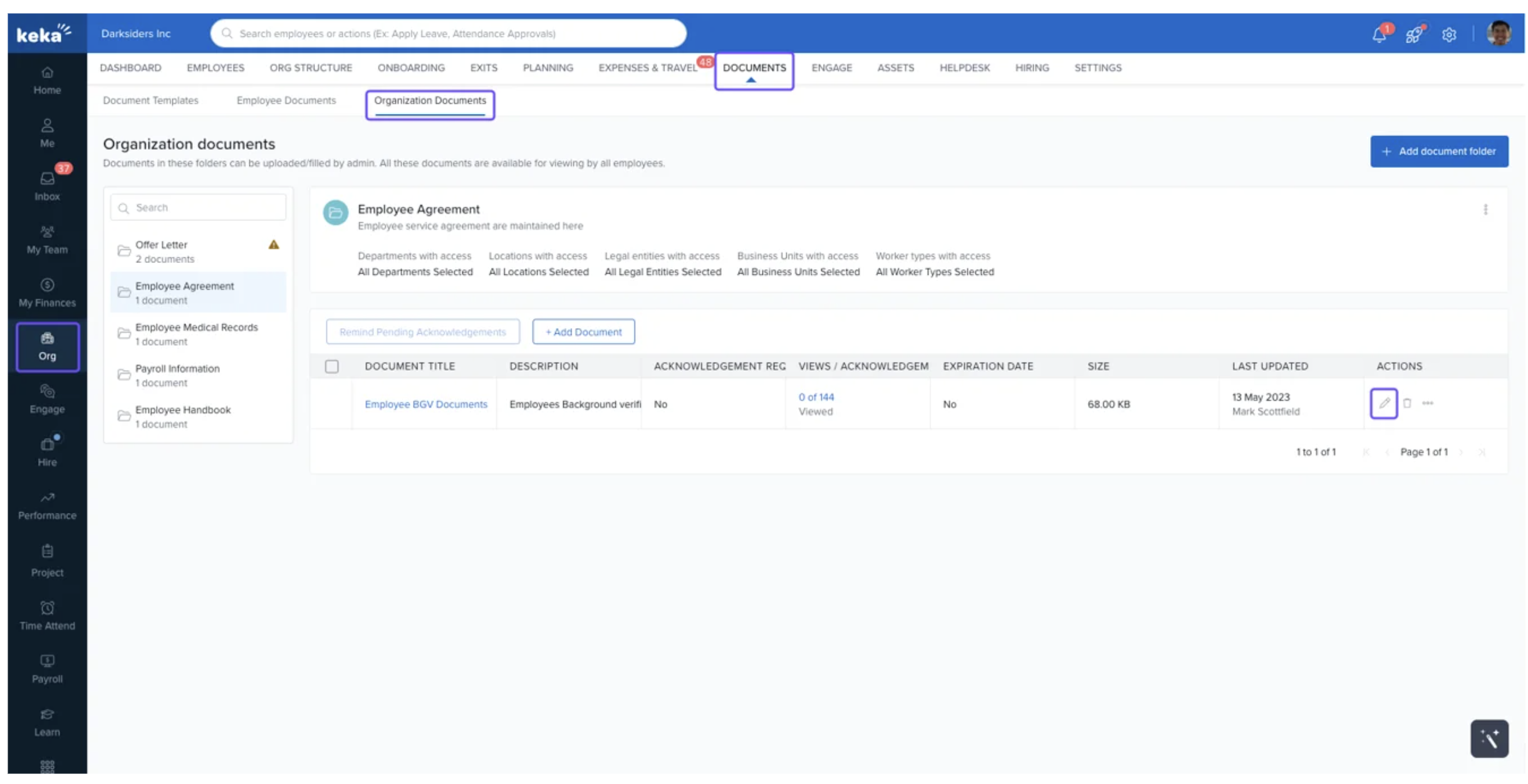Open the user profile avatar menu
The width and height of the screenshot is (1528, 784).
[1498, 34]
